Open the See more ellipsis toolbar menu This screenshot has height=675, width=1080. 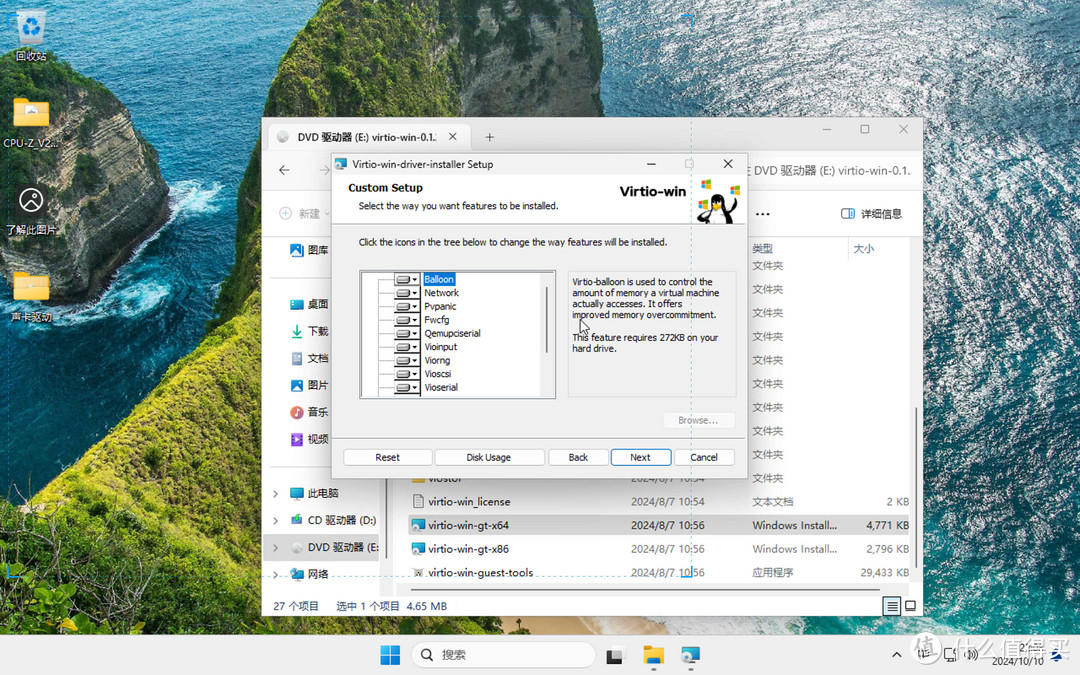(x=763, y=213)
